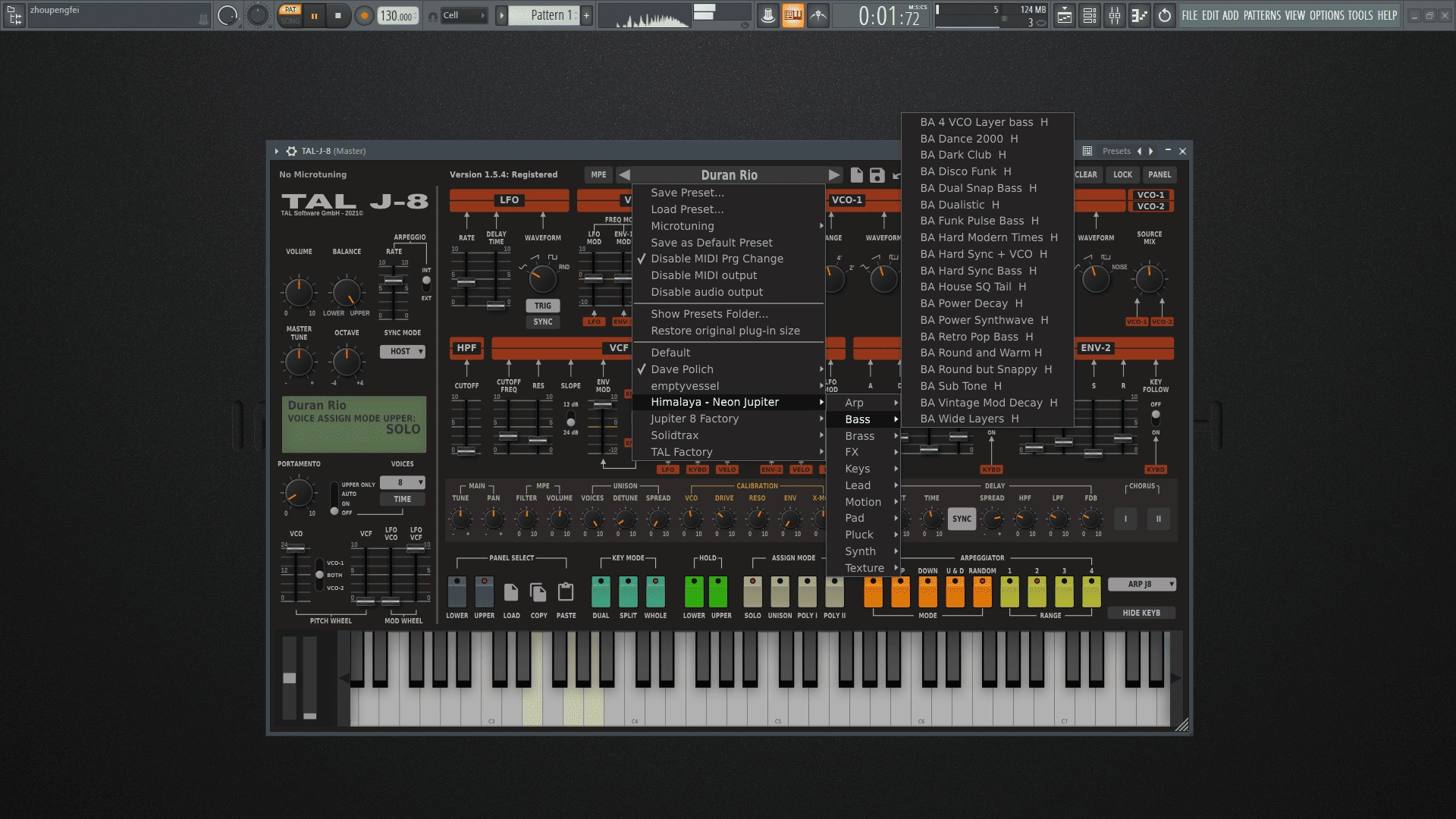Screen dimensions: 1456x819
Task: Expand the Solidtrax preset bank
Action: click(728, 435)
